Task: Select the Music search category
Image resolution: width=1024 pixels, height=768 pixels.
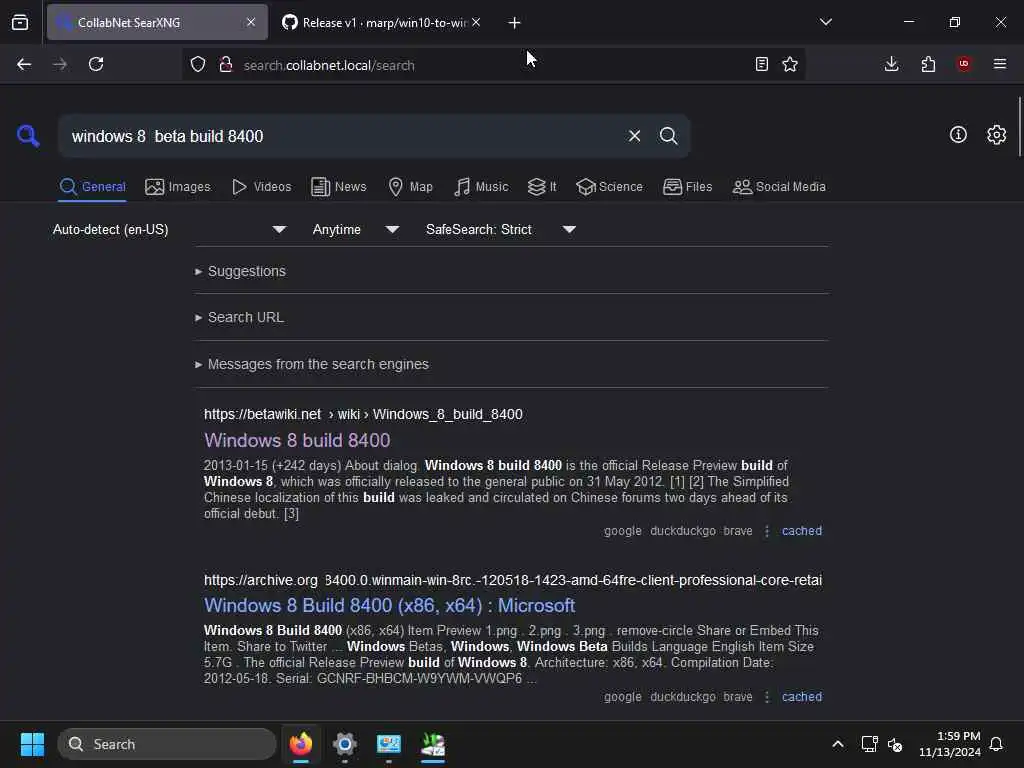Action: coord(481,187)
